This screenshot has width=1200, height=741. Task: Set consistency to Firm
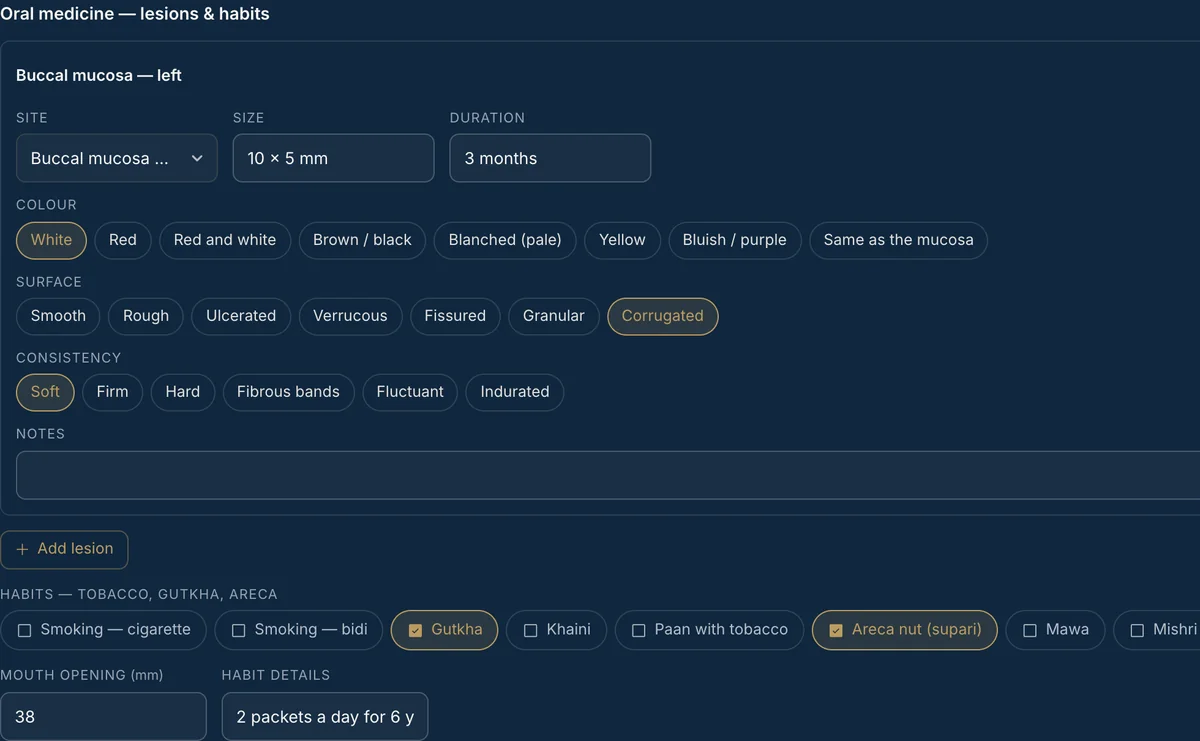coord(113,392)
